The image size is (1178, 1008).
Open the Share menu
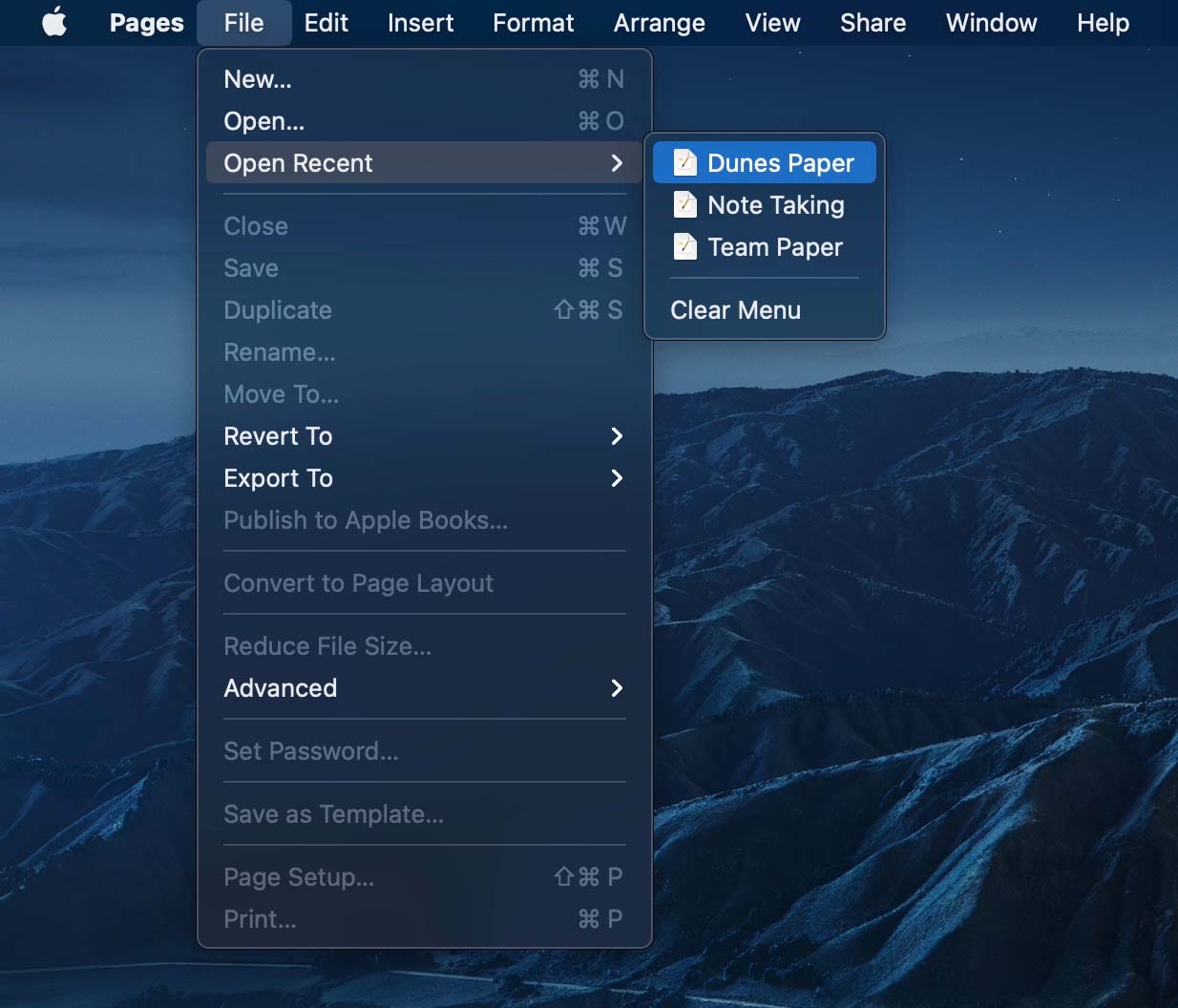[873, 23]
